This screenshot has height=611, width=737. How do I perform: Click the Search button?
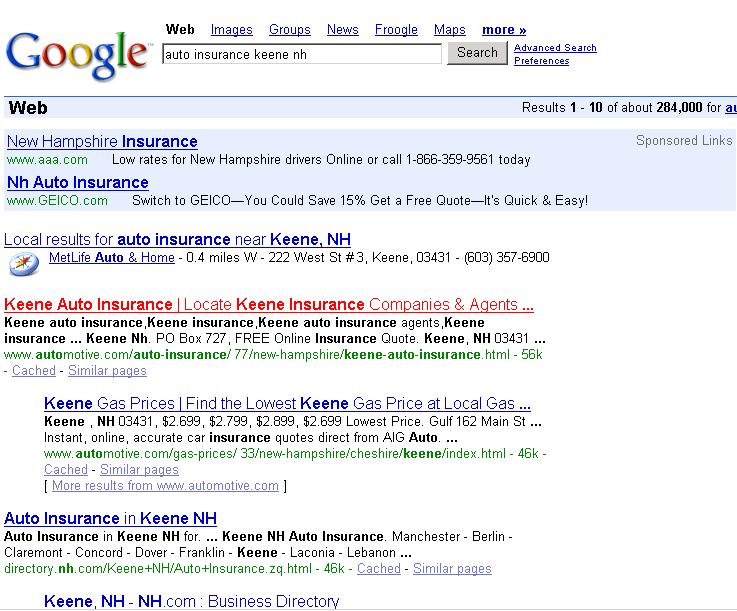477,53
